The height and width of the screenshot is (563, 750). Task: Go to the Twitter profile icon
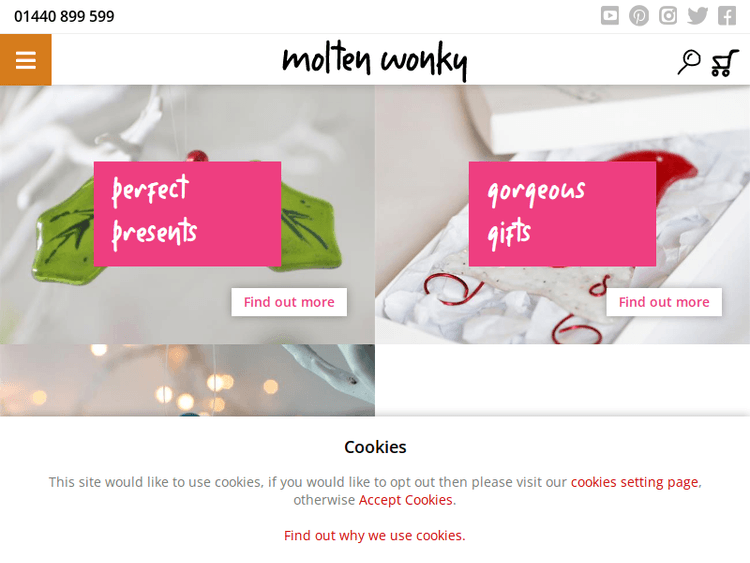[697, 16]
